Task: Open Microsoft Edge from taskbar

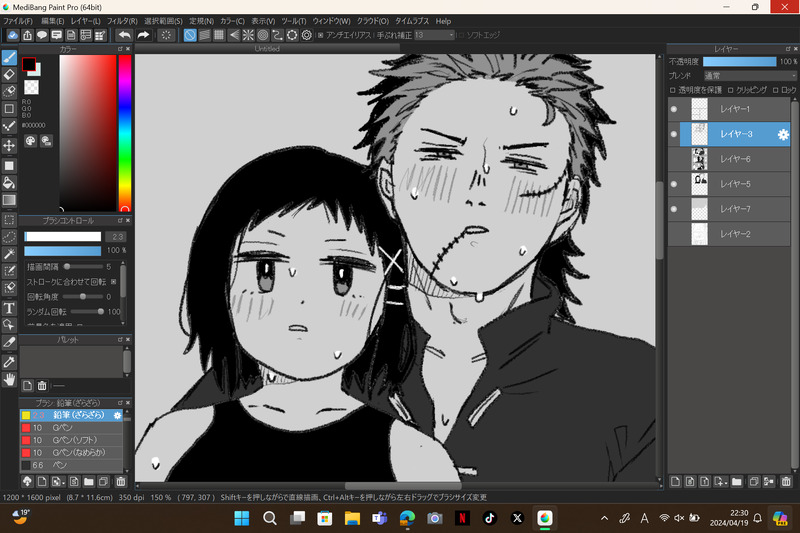Action: pyautogui.click(x=407, y=518)
